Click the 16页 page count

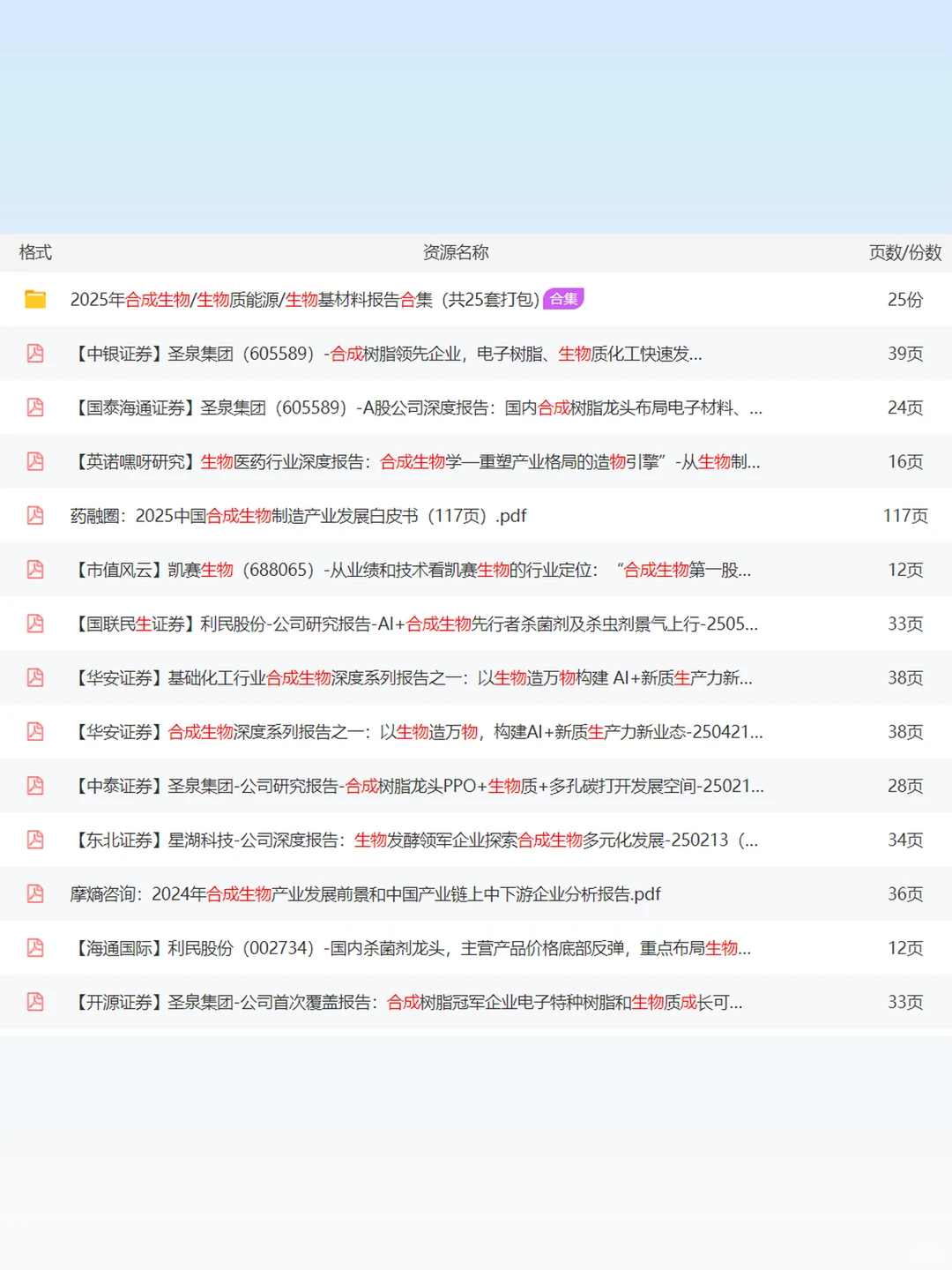point(905,461)
